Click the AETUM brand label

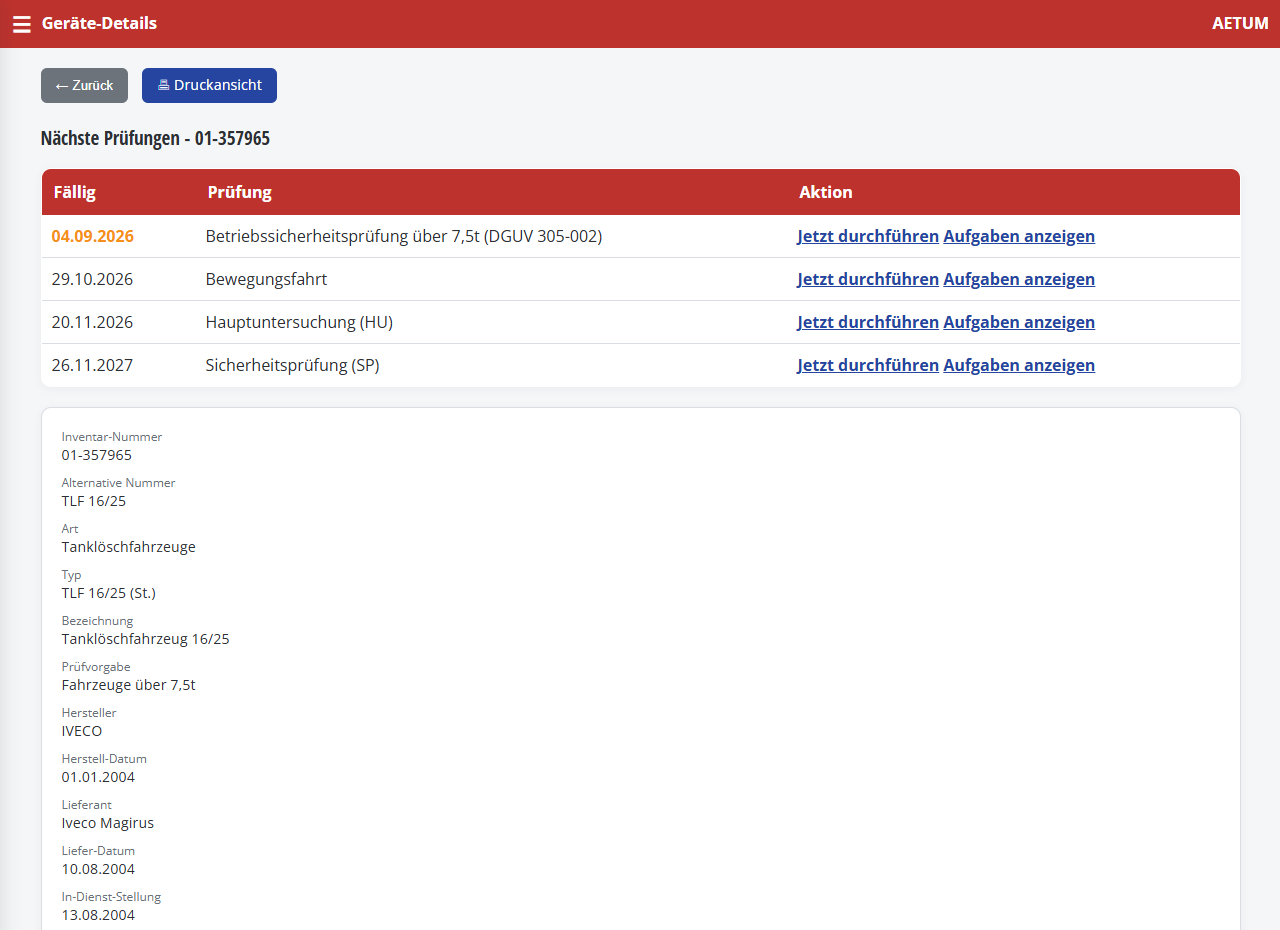1240,23
